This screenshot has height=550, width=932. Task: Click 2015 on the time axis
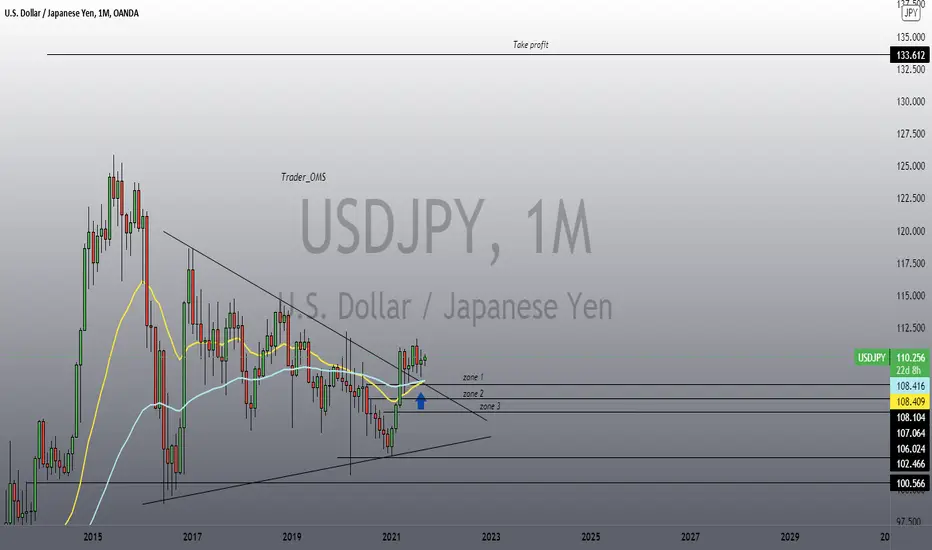[x=93, y=537]
